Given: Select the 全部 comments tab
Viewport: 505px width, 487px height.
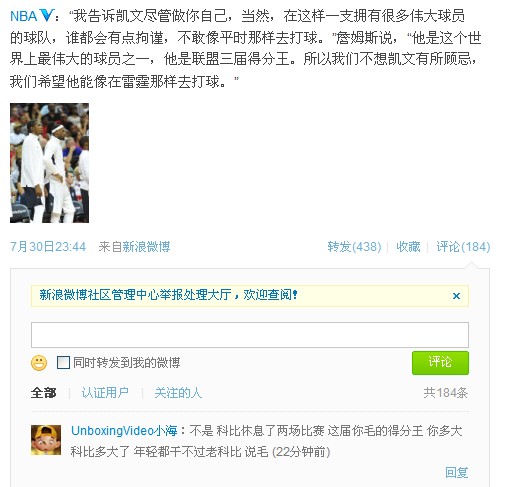Looking at the screenshot, I should pyautogui.click(x=43, y=393).
